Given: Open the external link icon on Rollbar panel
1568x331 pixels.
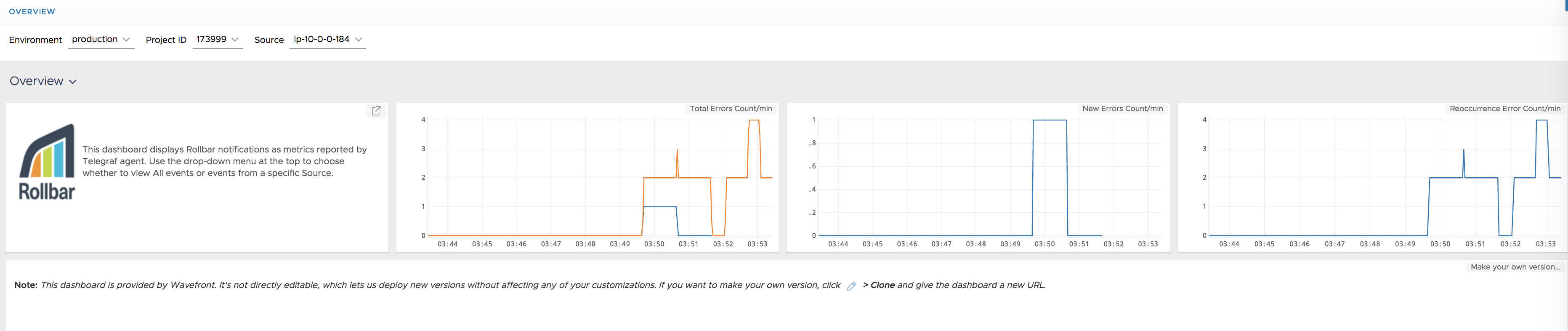Looking at the screenshot, I should coord(376,110).
